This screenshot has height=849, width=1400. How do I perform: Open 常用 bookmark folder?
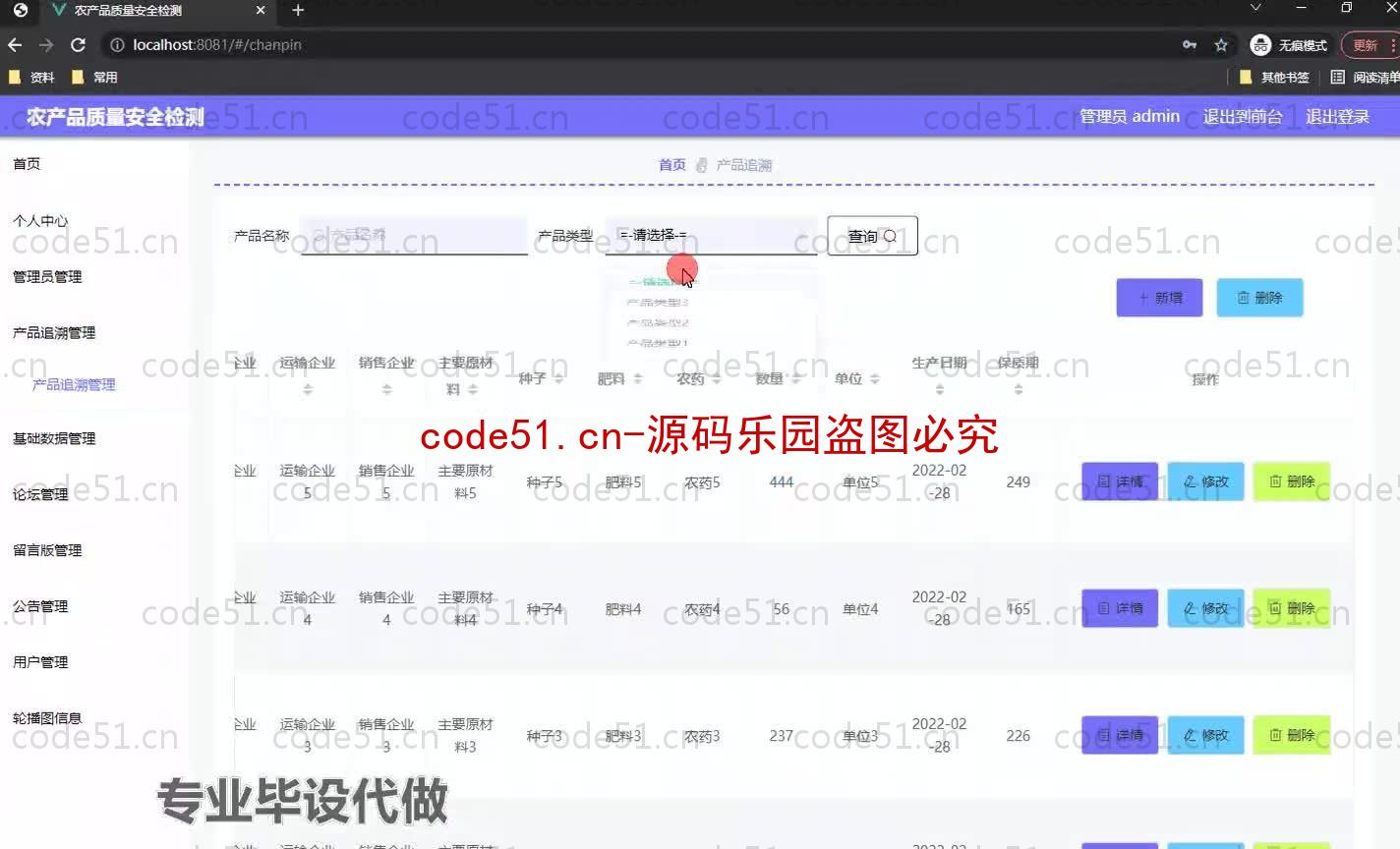(x=95, y=77)
